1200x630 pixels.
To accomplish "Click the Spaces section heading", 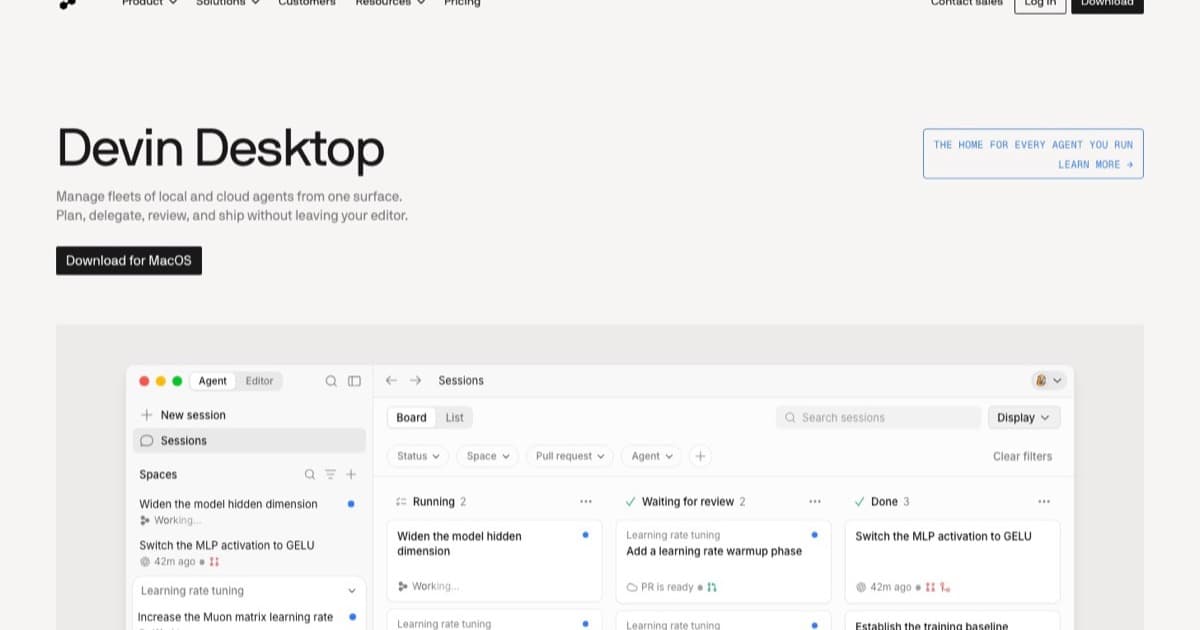I will tap(158, 475).
